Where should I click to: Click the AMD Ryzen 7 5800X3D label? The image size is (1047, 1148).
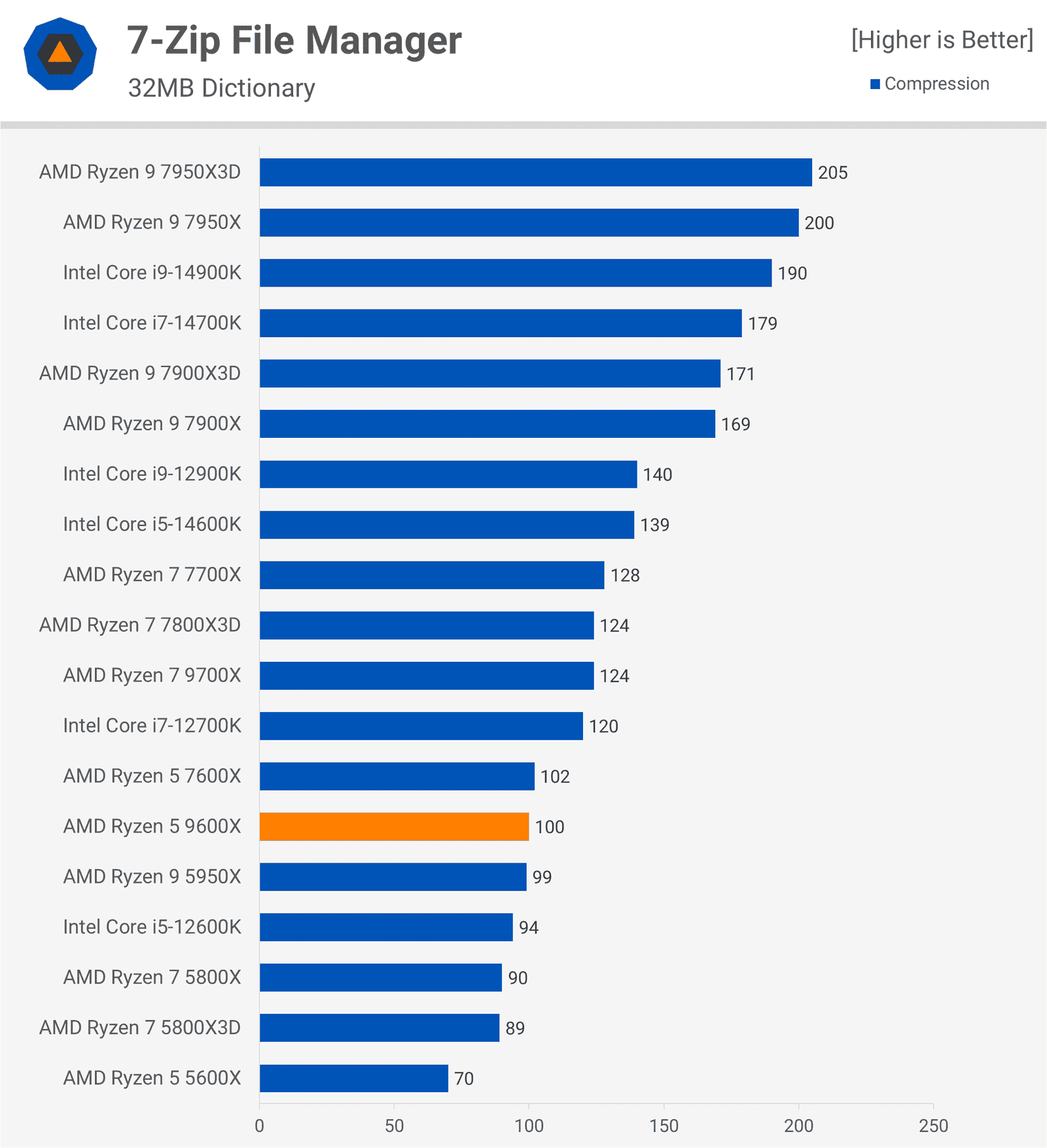point(140,1028)
